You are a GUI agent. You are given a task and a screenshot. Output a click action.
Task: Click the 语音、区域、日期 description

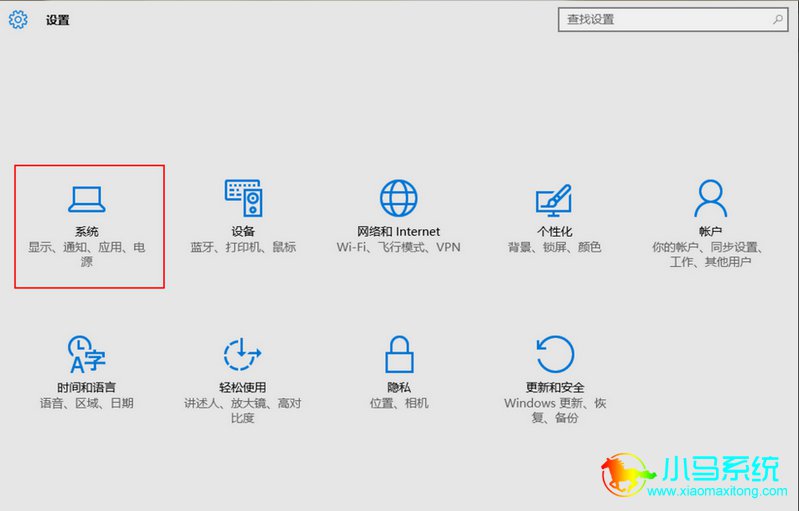tap(87, 403)
